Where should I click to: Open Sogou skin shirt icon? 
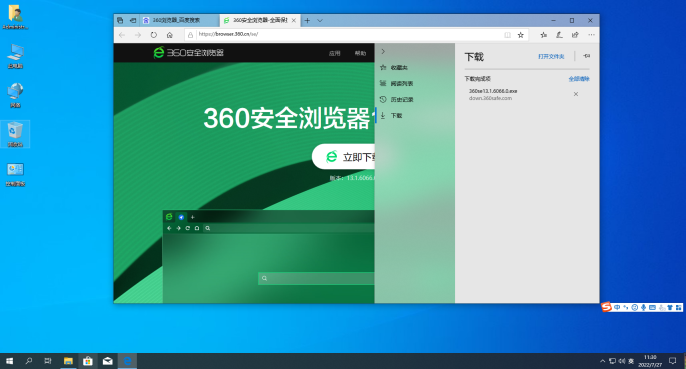tap(670, 308)
